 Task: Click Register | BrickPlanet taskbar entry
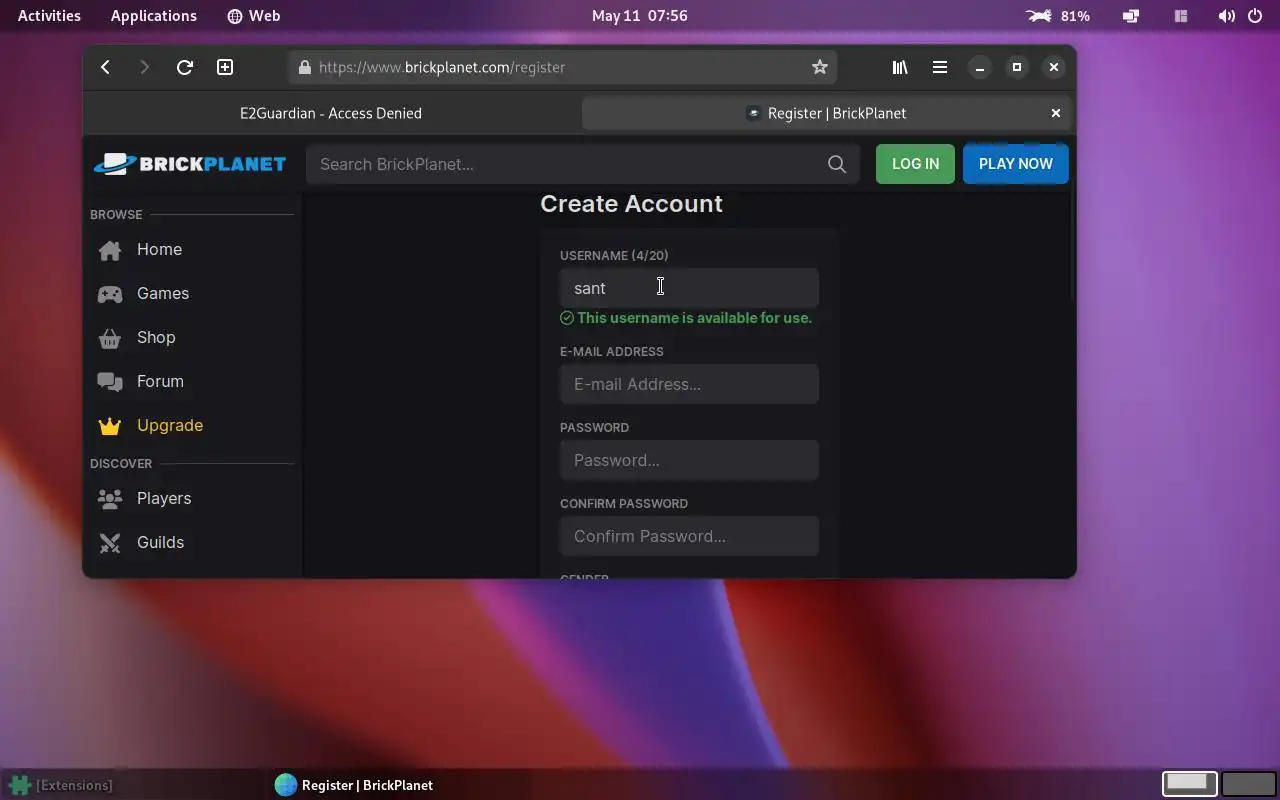click(354, 785)
